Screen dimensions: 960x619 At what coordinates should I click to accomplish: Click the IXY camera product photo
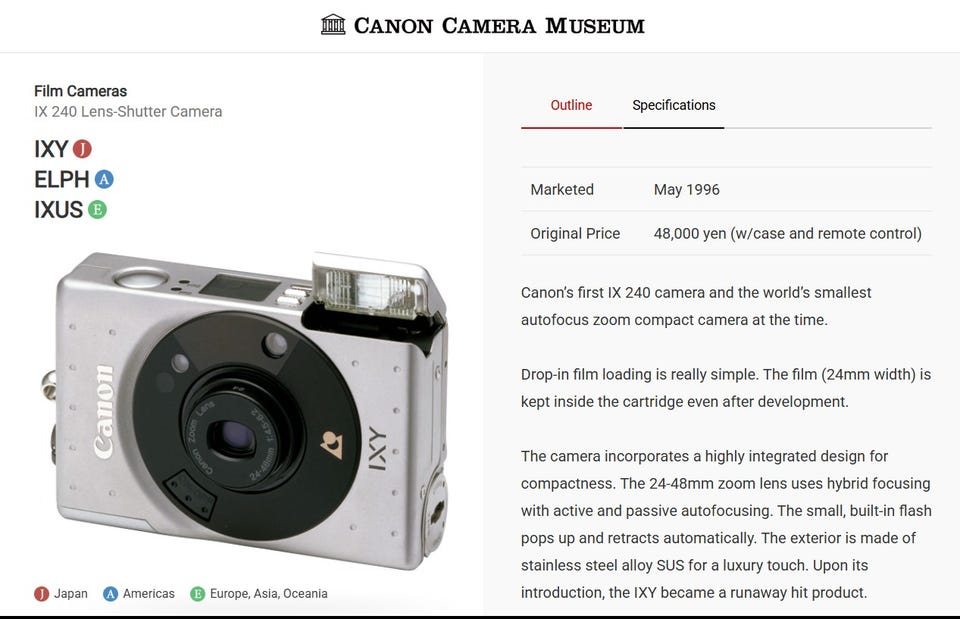[x=245, y=410]
